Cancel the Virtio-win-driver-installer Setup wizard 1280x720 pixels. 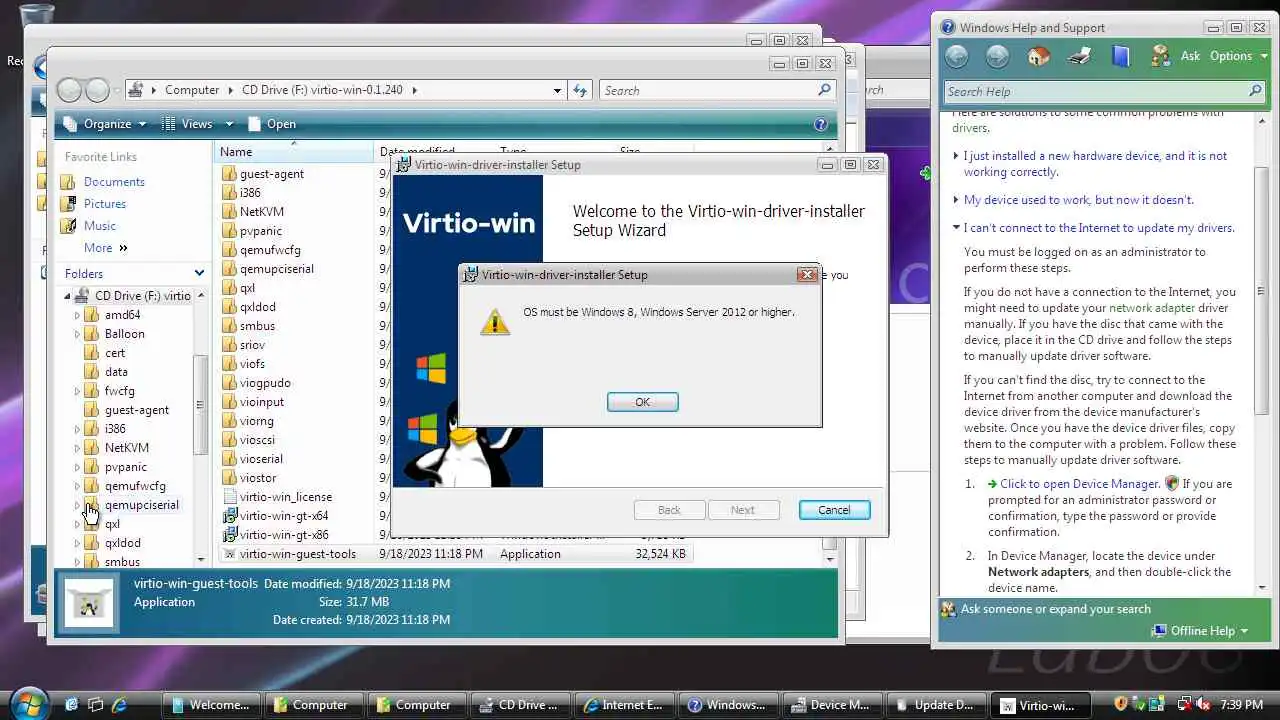click(834, 510)
